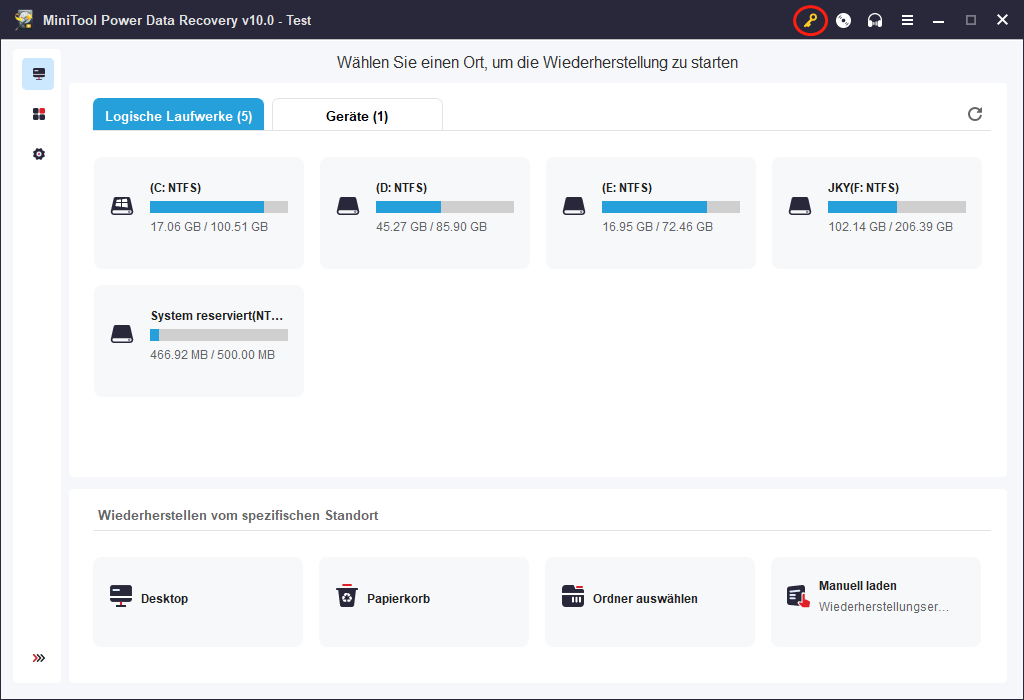Viewport: 1024px width, 700px height.
Task: Open the hamburger menu
Action: (x=907, y=20)
